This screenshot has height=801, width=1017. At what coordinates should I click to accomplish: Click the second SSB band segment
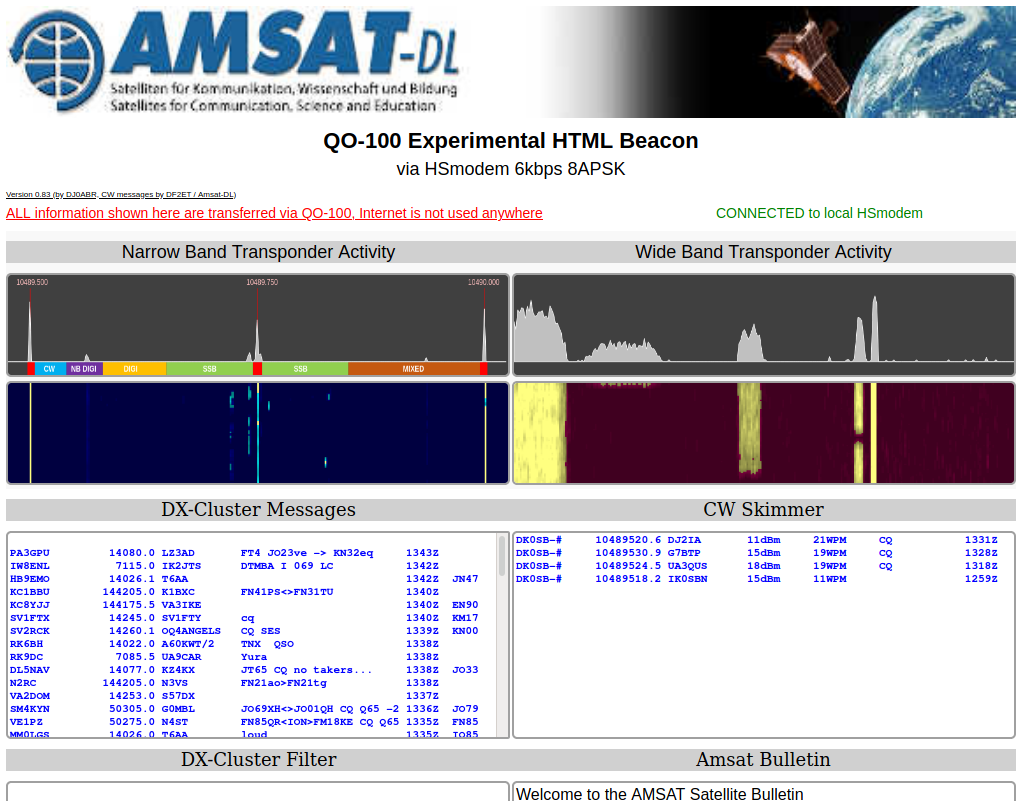pyautogui.click(x=303, y=369)
